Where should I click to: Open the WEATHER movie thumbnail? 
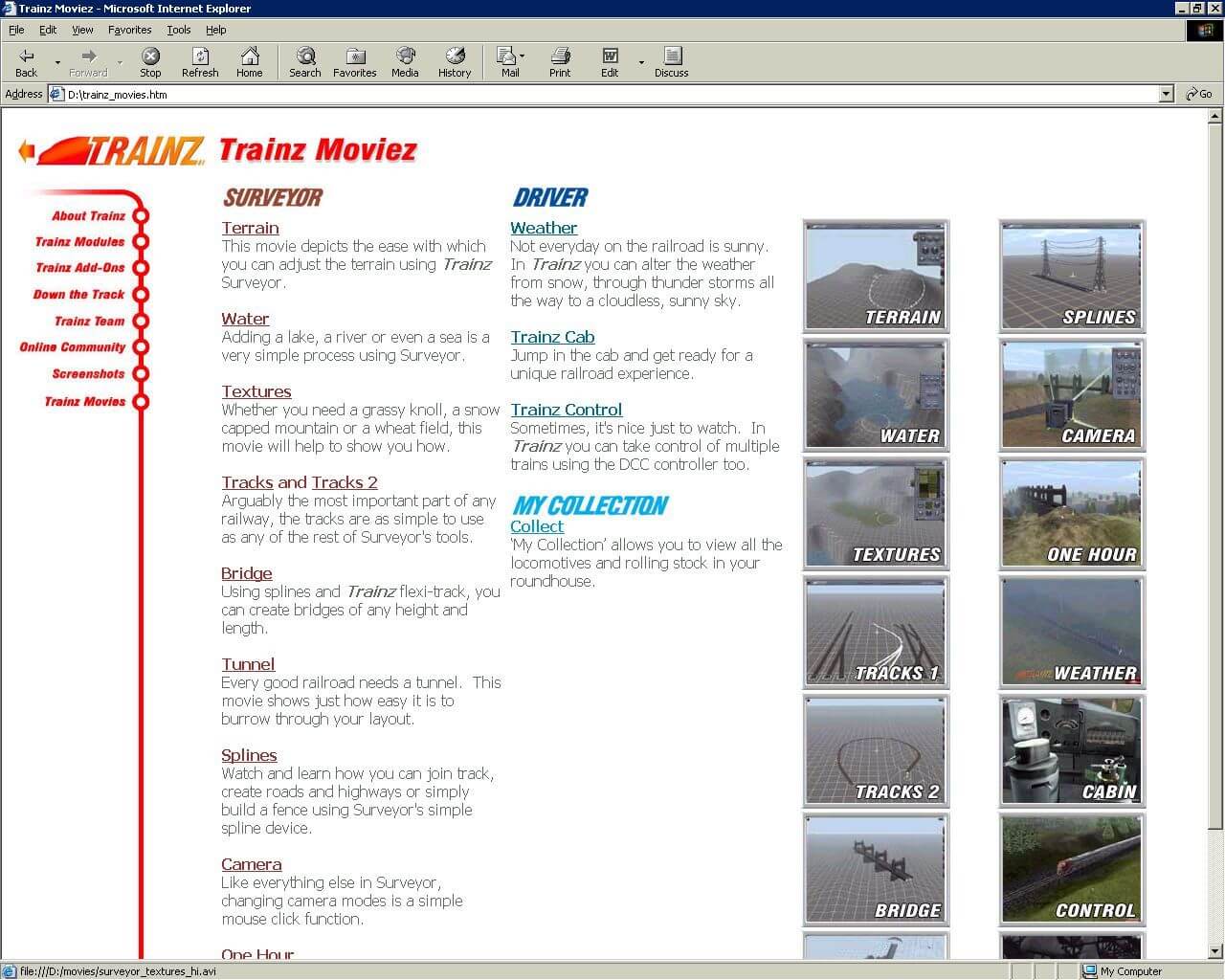coord(1072,633)
